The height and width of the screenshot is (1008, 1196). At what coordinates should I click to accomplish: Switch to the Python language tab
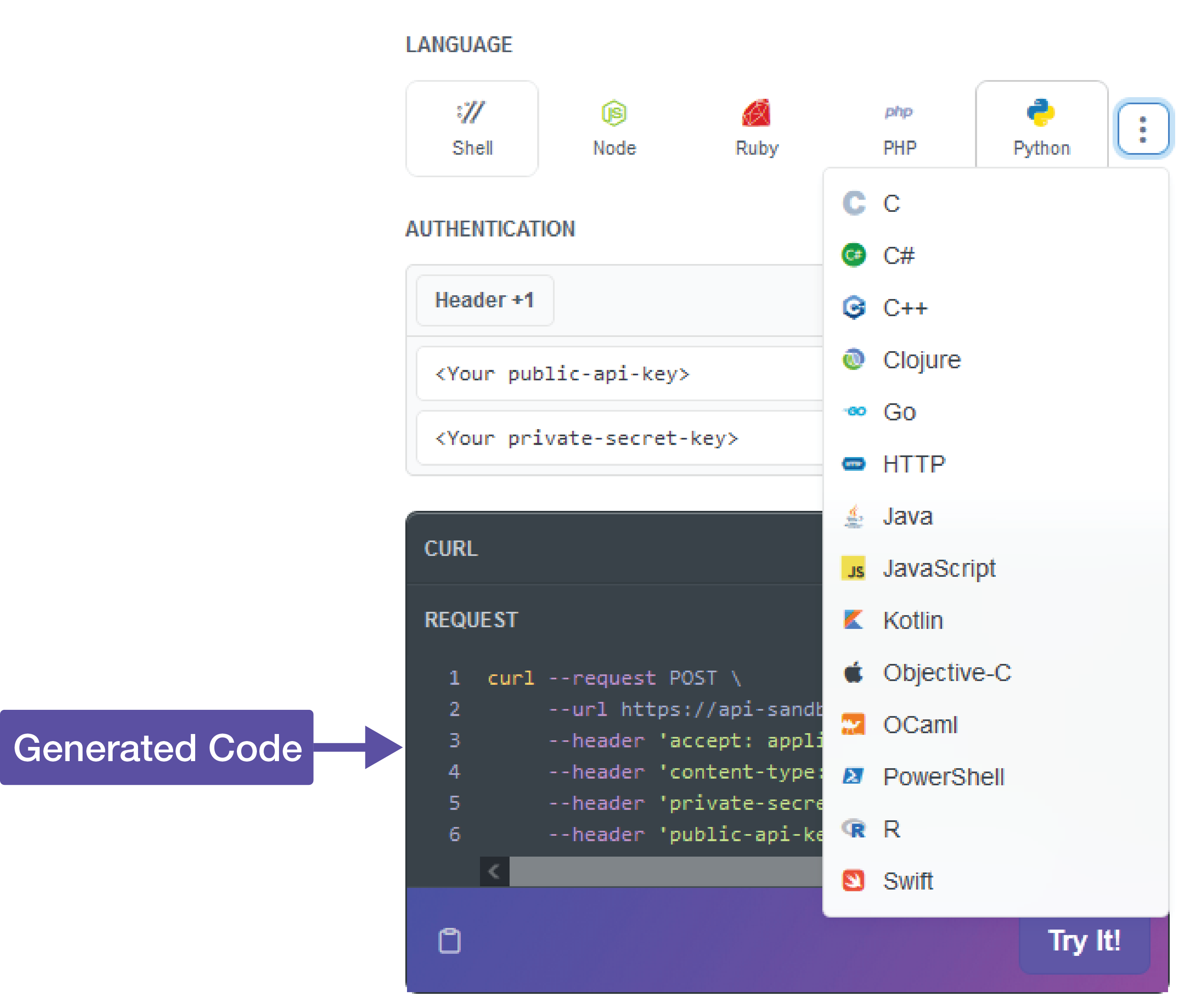click(x=1041, y=128)
